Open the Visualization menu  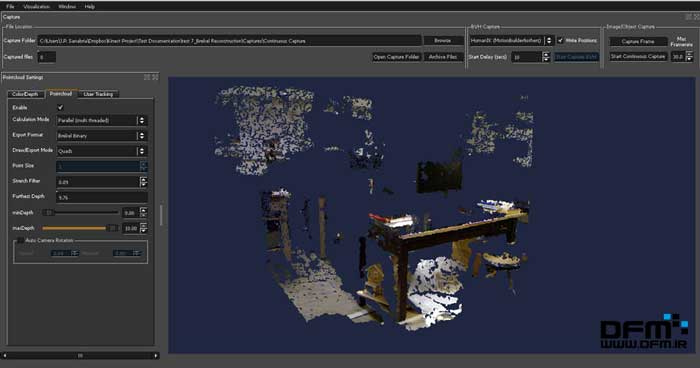click(x=37, y=7)
